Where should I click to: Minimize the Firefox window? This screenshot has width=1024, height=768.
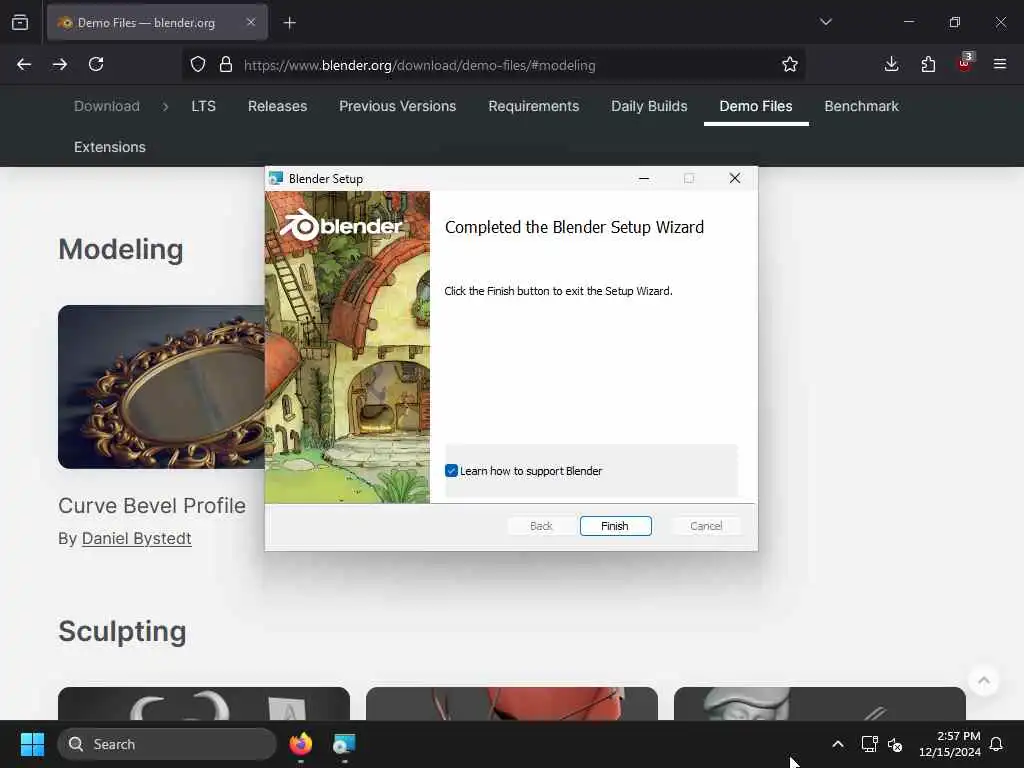[x=909, y=22]
